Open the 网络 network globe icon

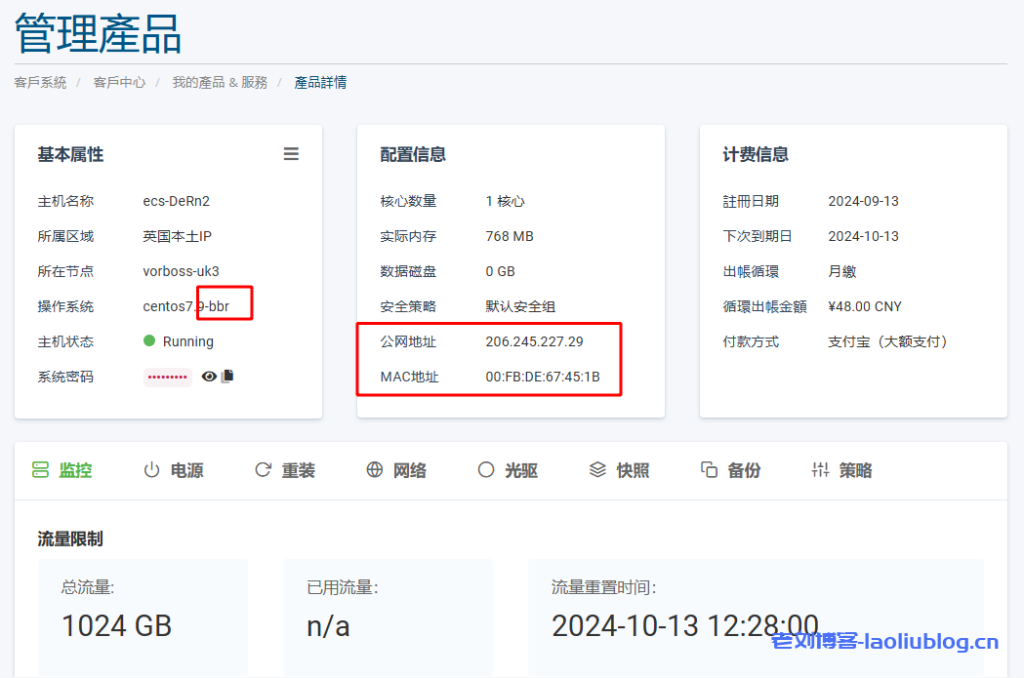pos(374,470)
